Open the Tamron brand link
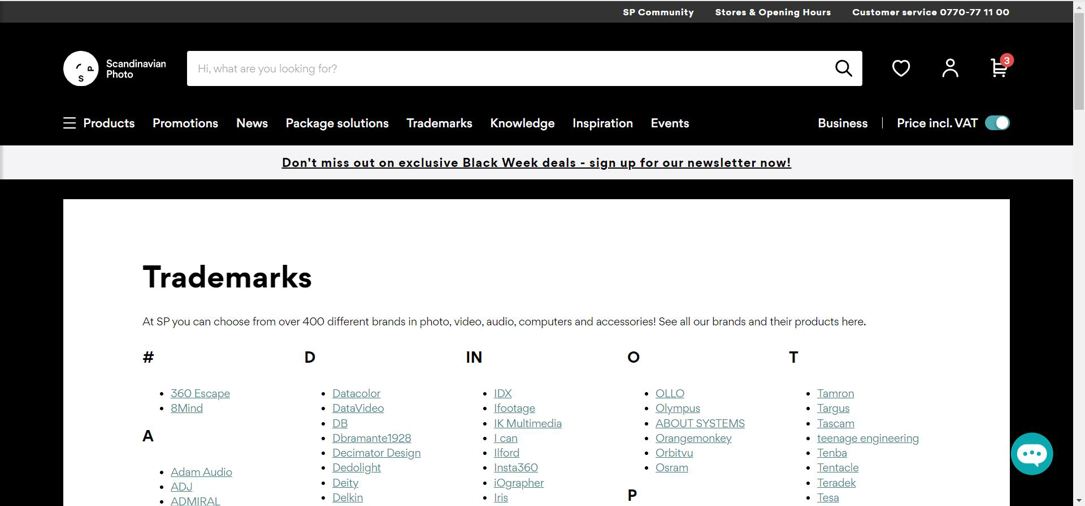Image resolution: width=1085 pixels, height=506 pixels. [x=835, y=393]
